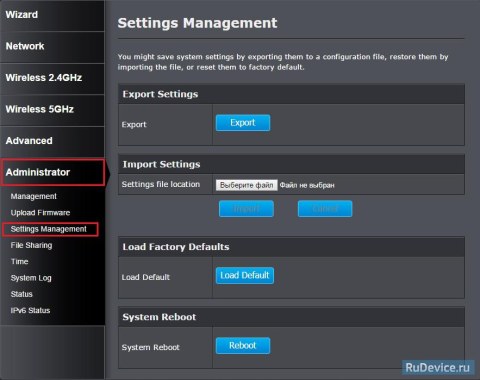Click the 'Выберите файл' file chooser button
Screen dimensions: 480x380
coord(247,185)
